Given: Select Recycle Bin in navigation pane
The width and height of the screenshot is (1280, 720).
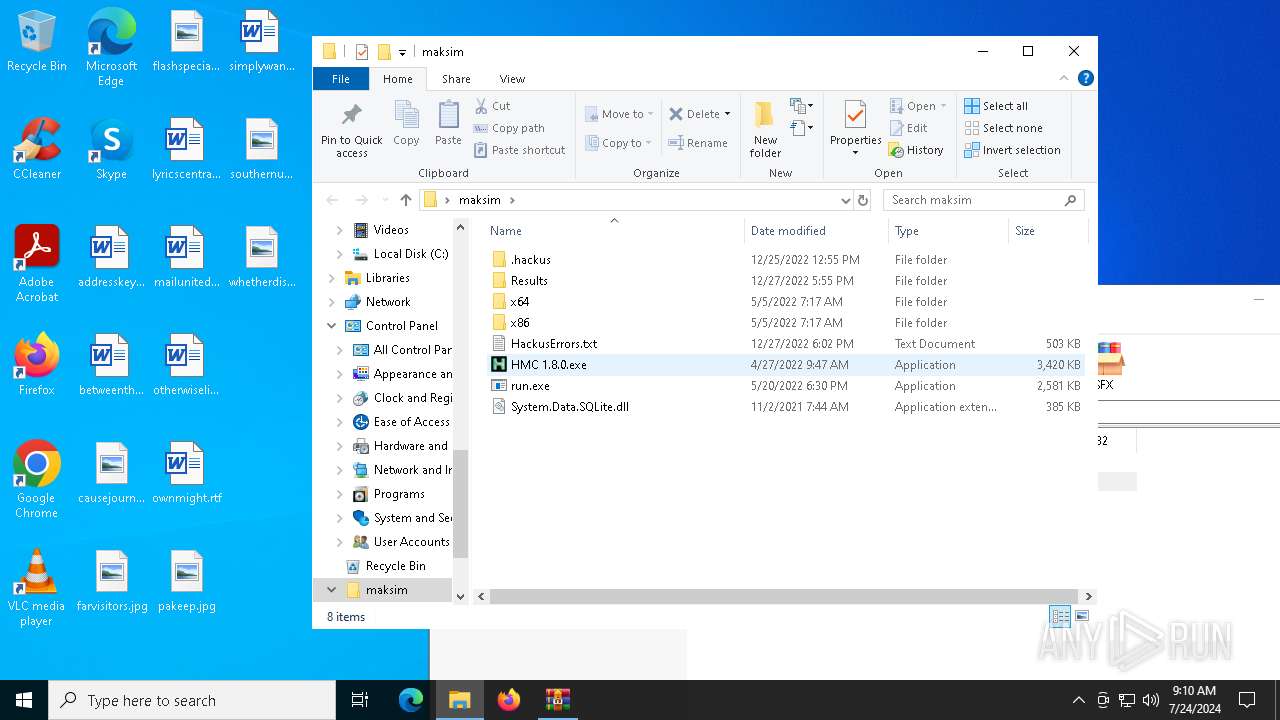Looking at the screenshot, I should point(395,566).
